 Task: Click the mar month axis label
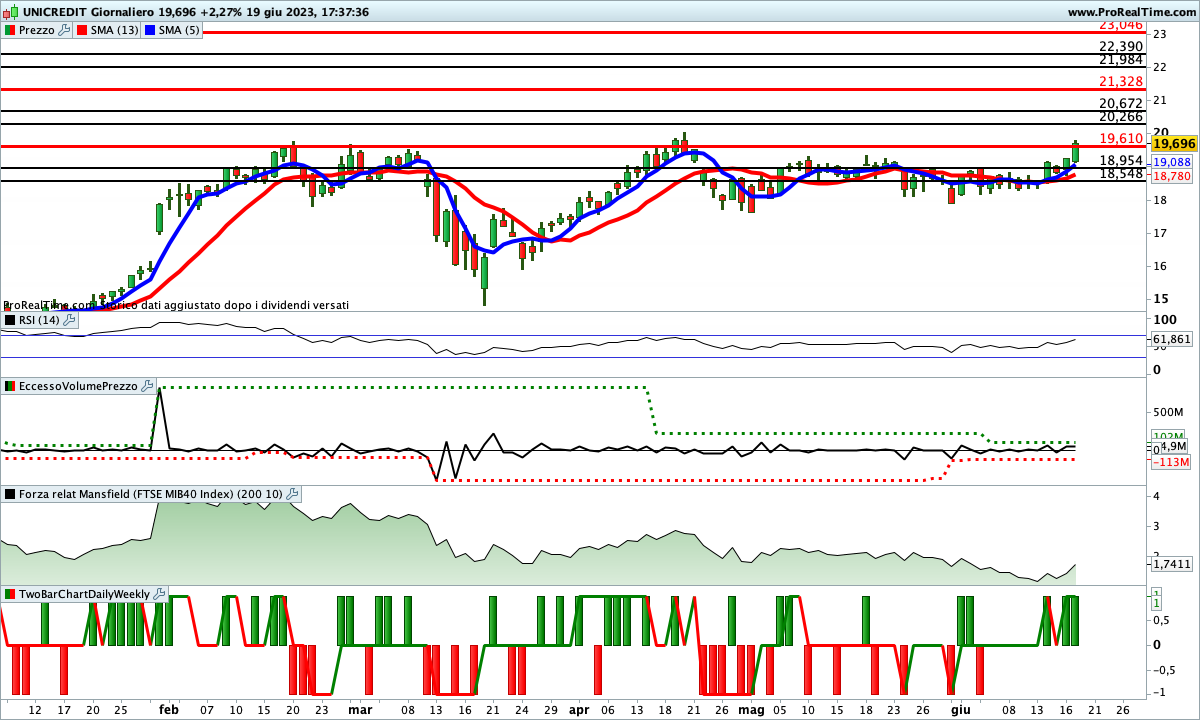(360, 709)
